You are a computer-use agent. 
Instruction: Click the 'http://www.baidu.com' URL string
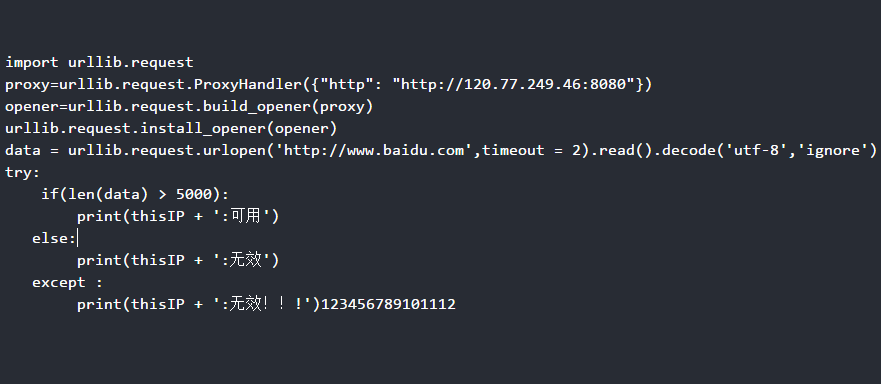click(x=374, y=150)
